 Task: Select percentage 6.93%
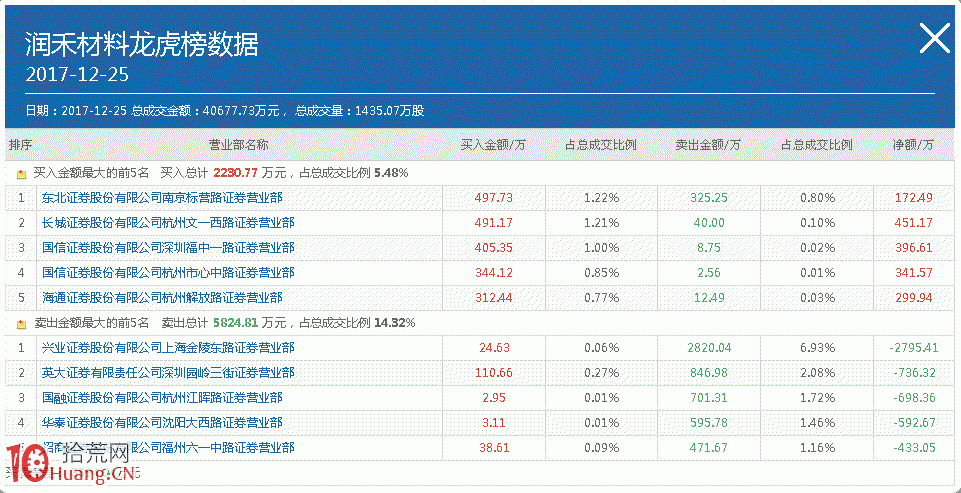click(818, 348)
